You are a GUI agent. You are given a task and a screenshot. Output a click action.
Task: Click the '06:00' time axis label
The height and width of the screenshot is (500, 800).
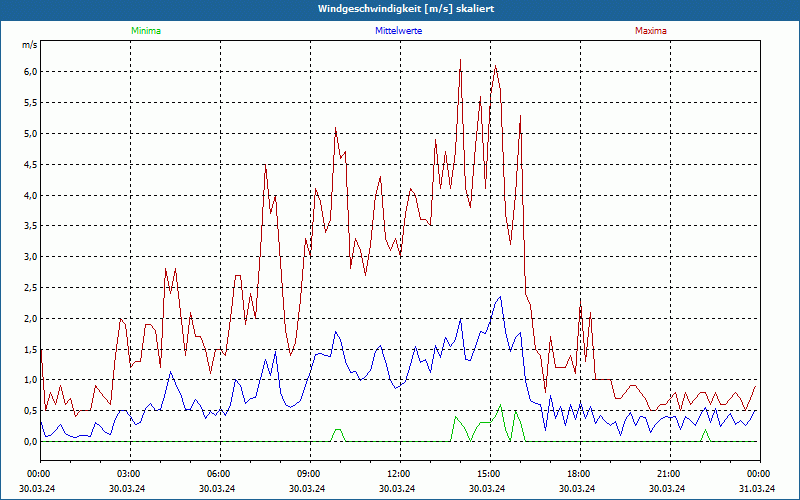click(x=217, y=474)
